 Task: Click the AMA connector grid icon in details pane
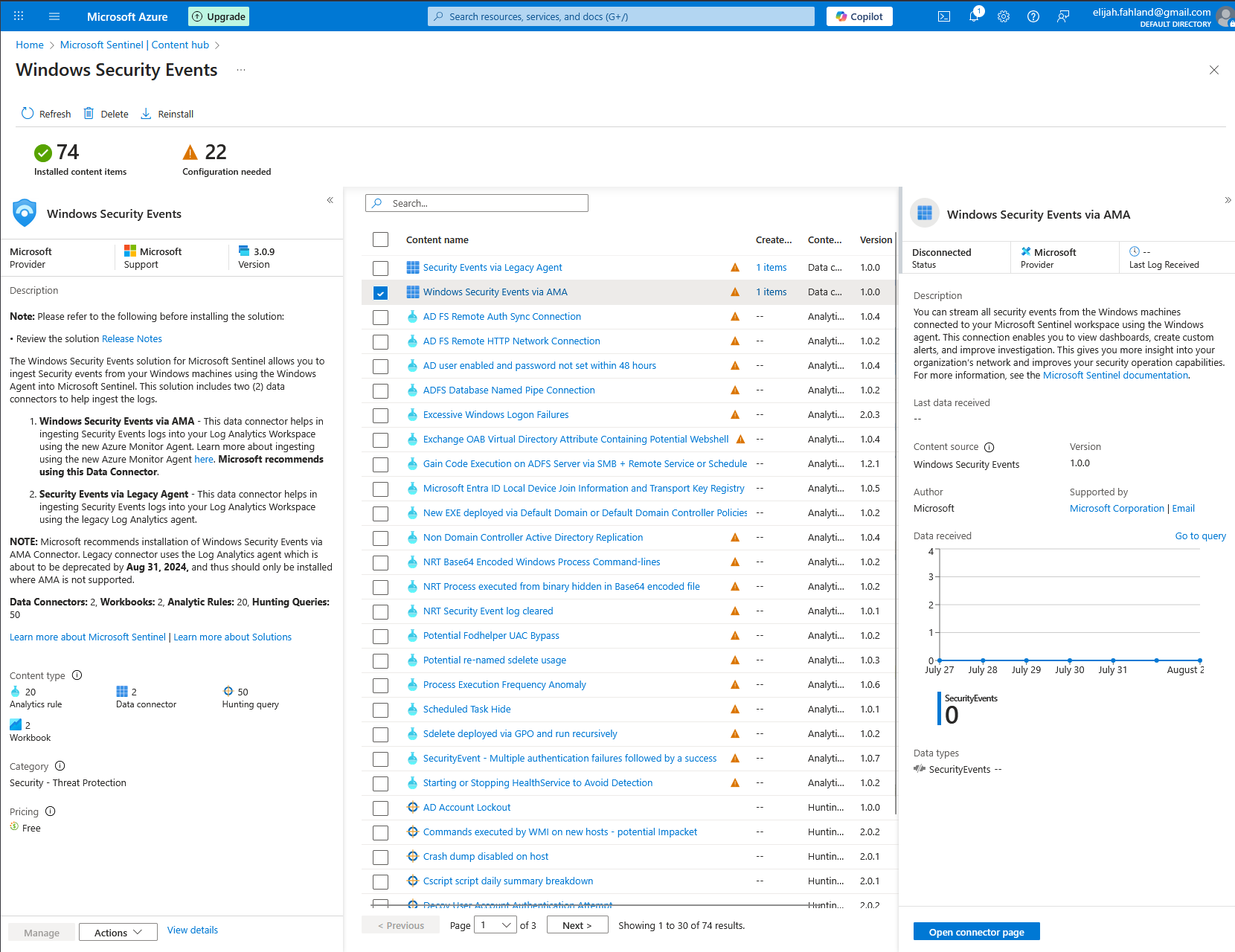[x=925, y=213]
